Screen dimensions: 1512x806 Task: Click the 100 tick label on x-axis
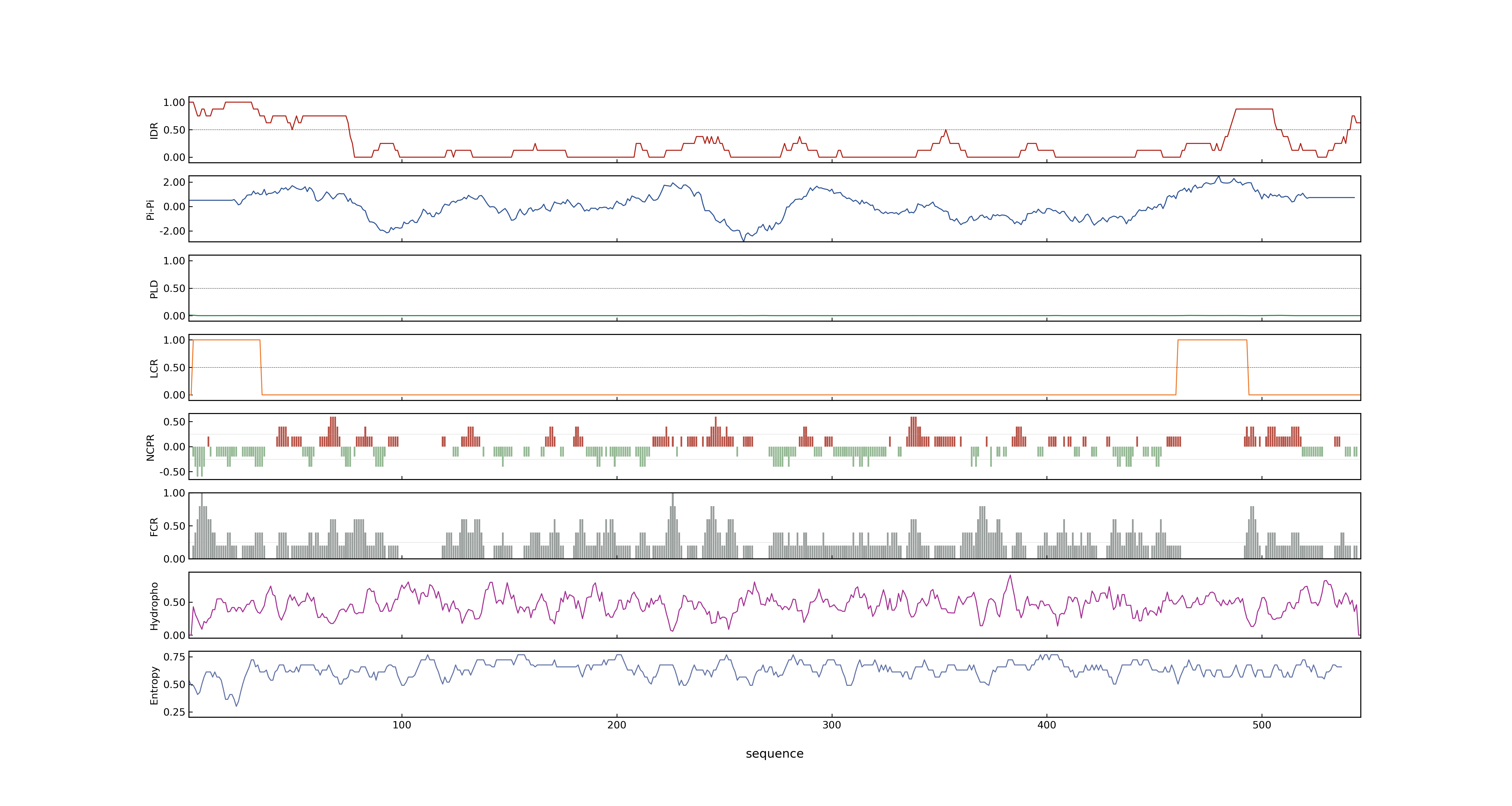pos(402,725)
